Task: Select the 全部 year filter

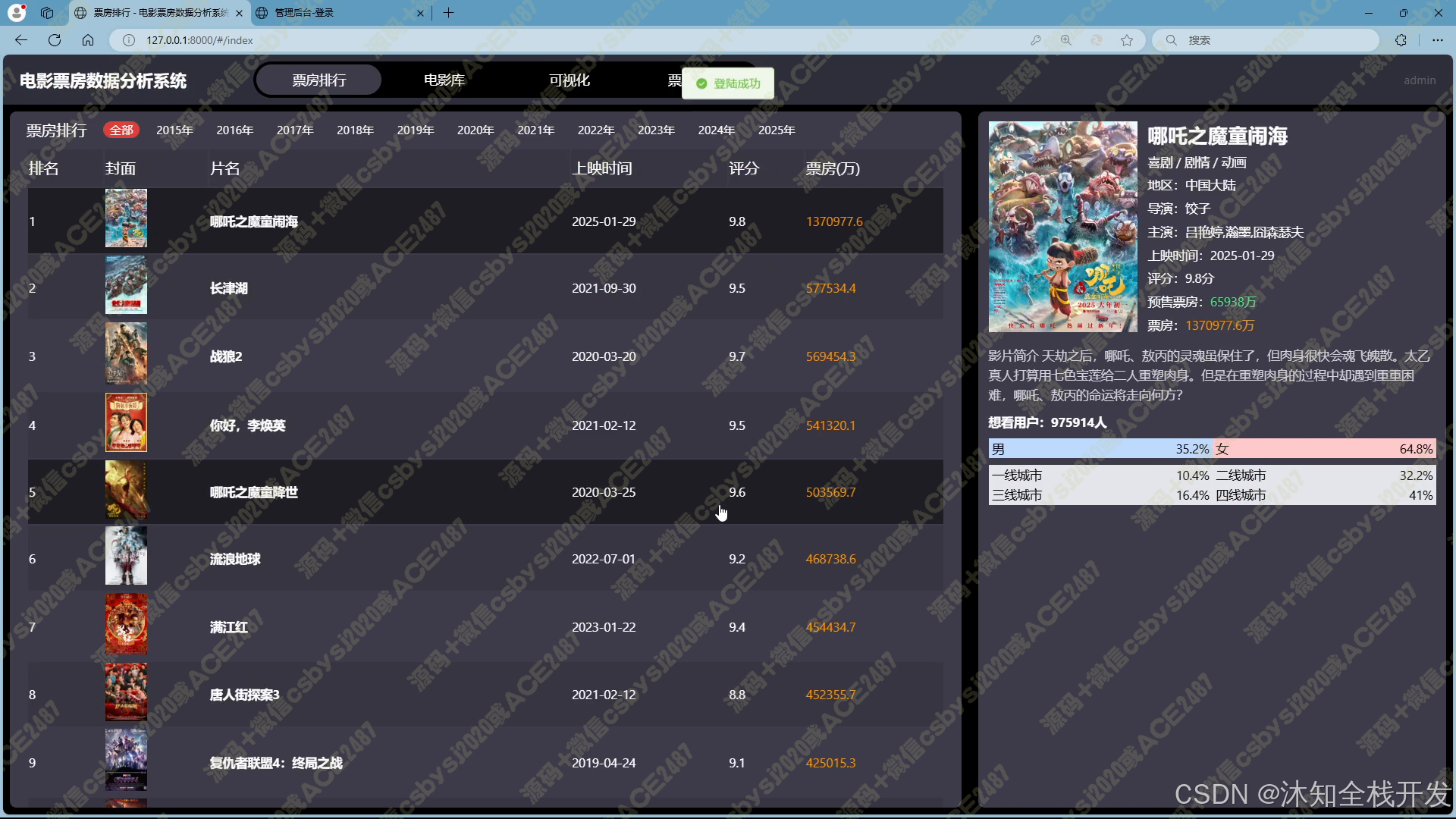Action: pos(121,130)
